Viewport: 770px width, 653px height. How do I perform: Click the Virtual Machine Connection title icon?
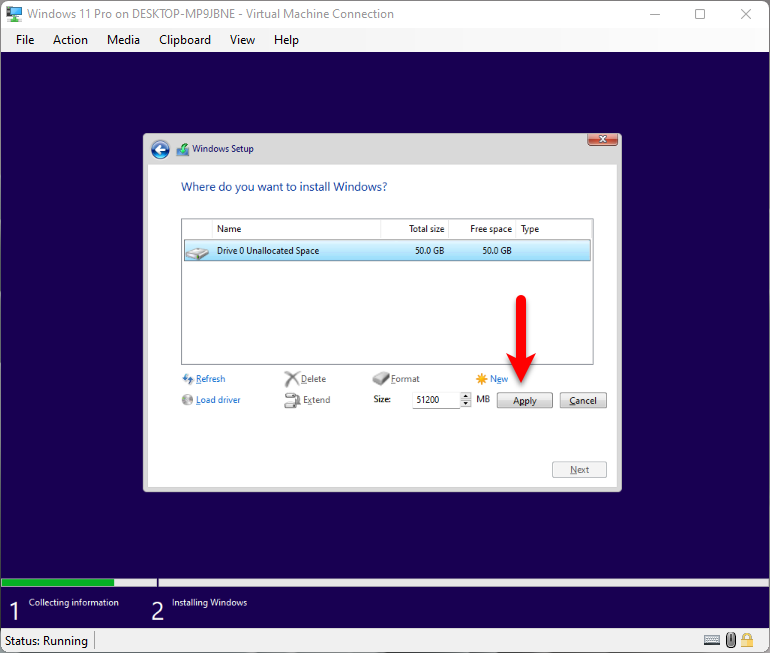tap(14, 14)
